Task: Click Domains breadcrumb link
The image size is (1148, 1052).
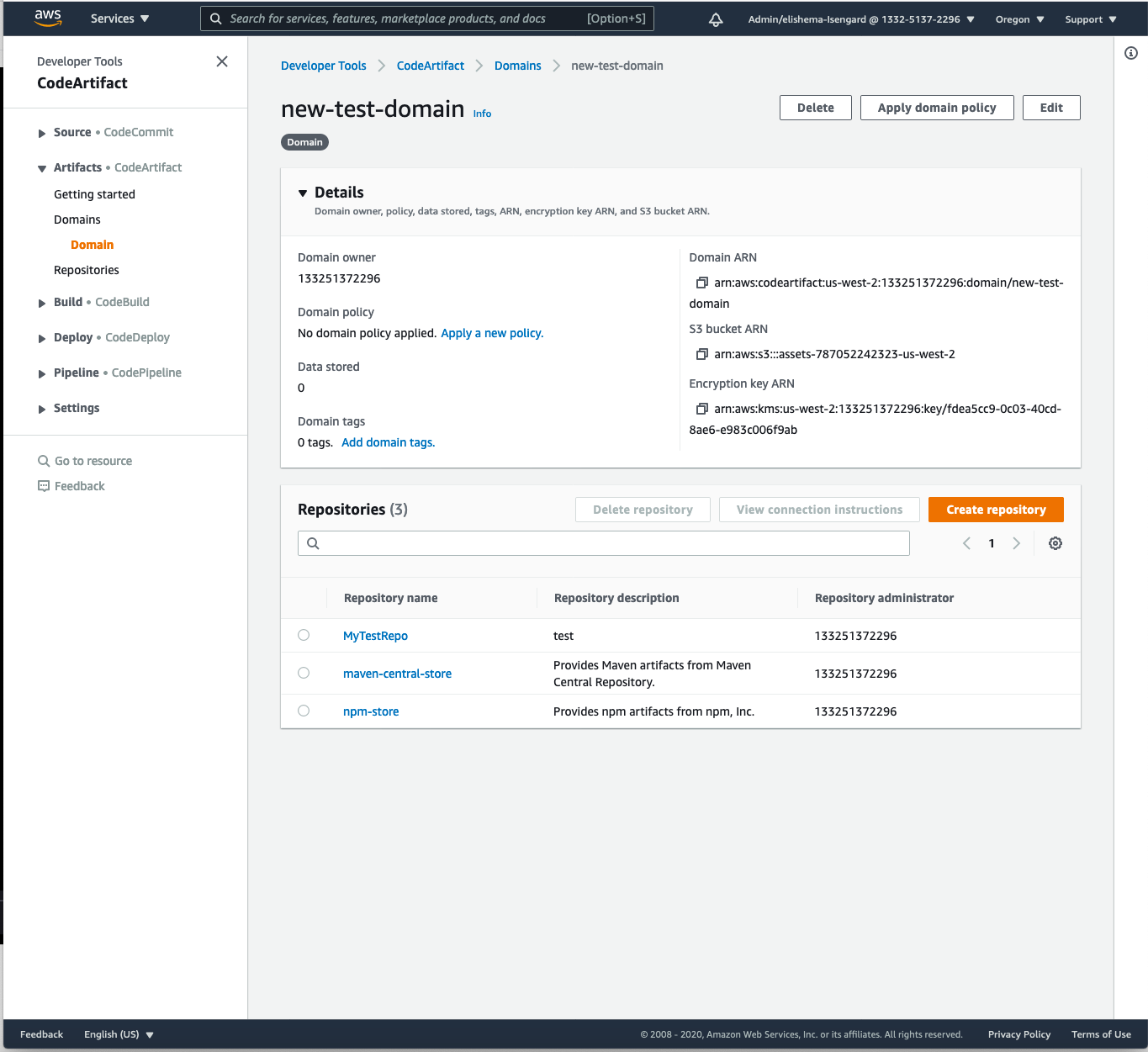Action: pyautogui.click(x=518, y=66)
